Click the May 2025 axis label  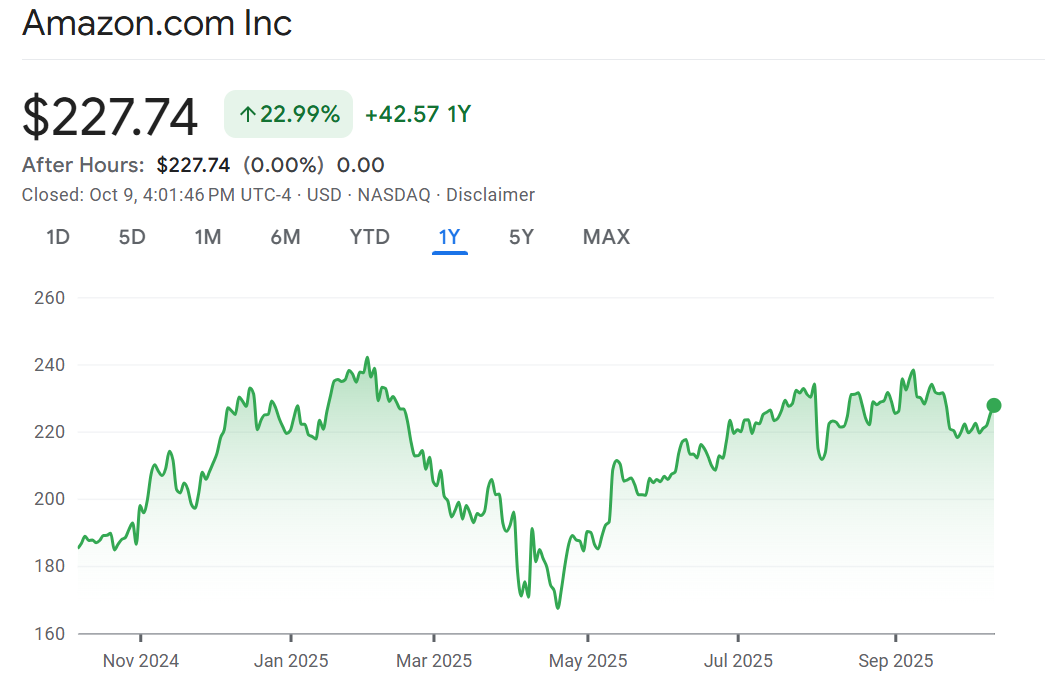pos(588,661)
